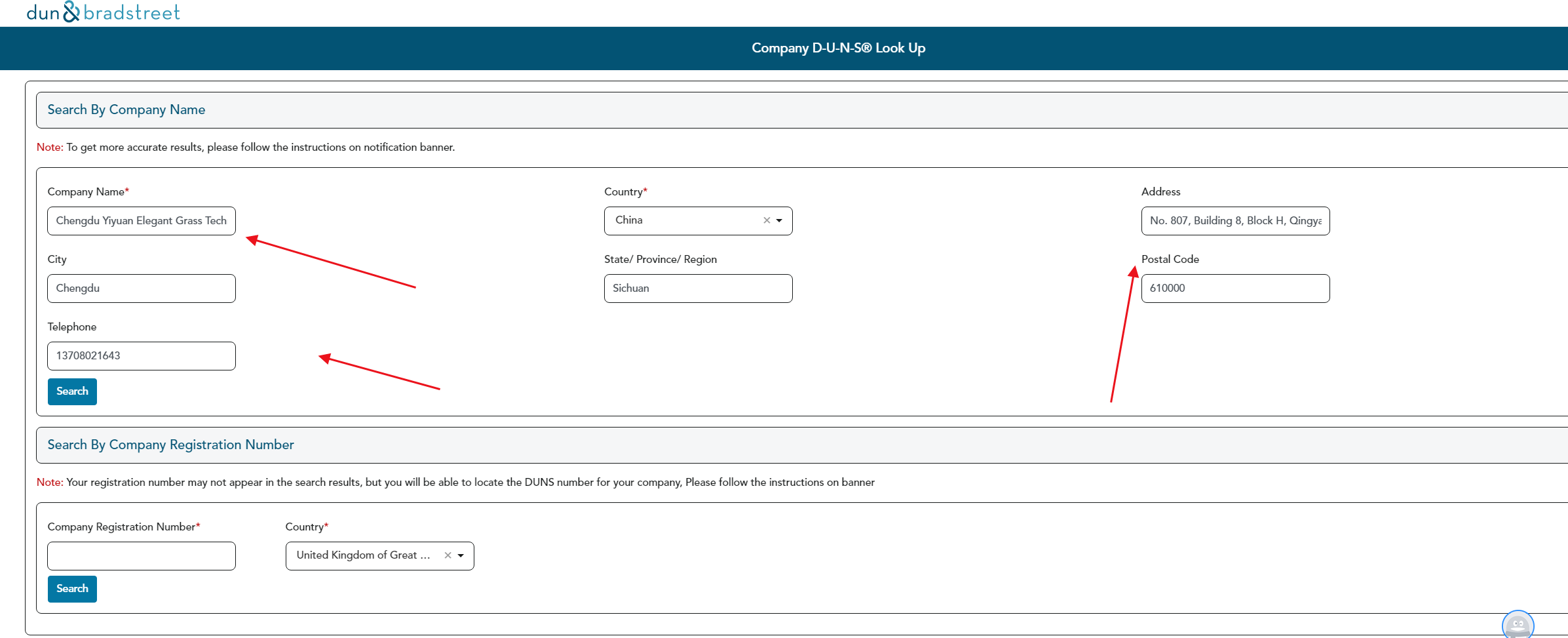Click the Telephone label text
The width and height of the screenshot is (1568, 638).
(72, 327)
